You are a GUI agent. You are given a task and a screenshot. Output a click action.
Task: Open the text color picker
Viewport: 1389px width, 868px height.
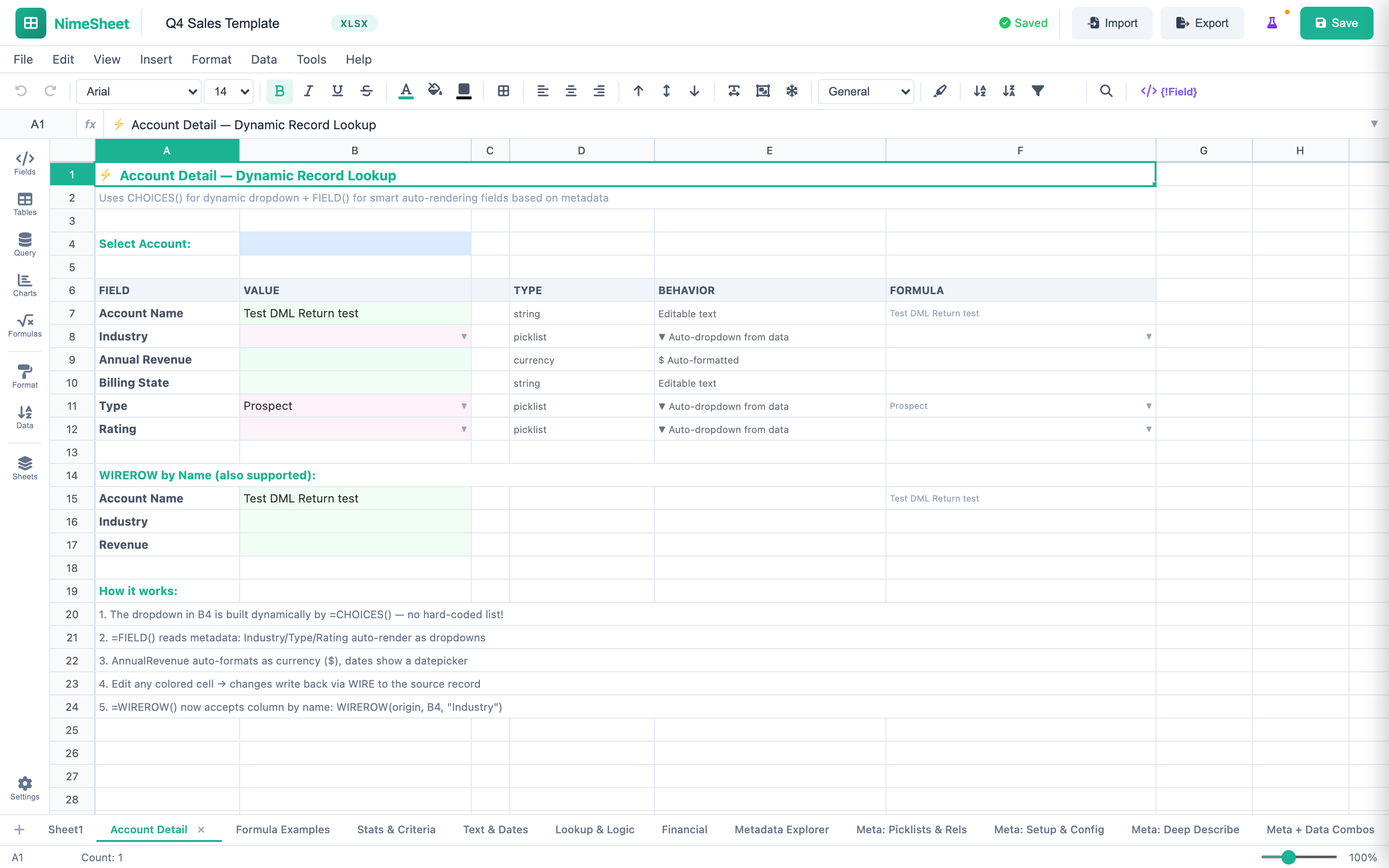point(406,91)
